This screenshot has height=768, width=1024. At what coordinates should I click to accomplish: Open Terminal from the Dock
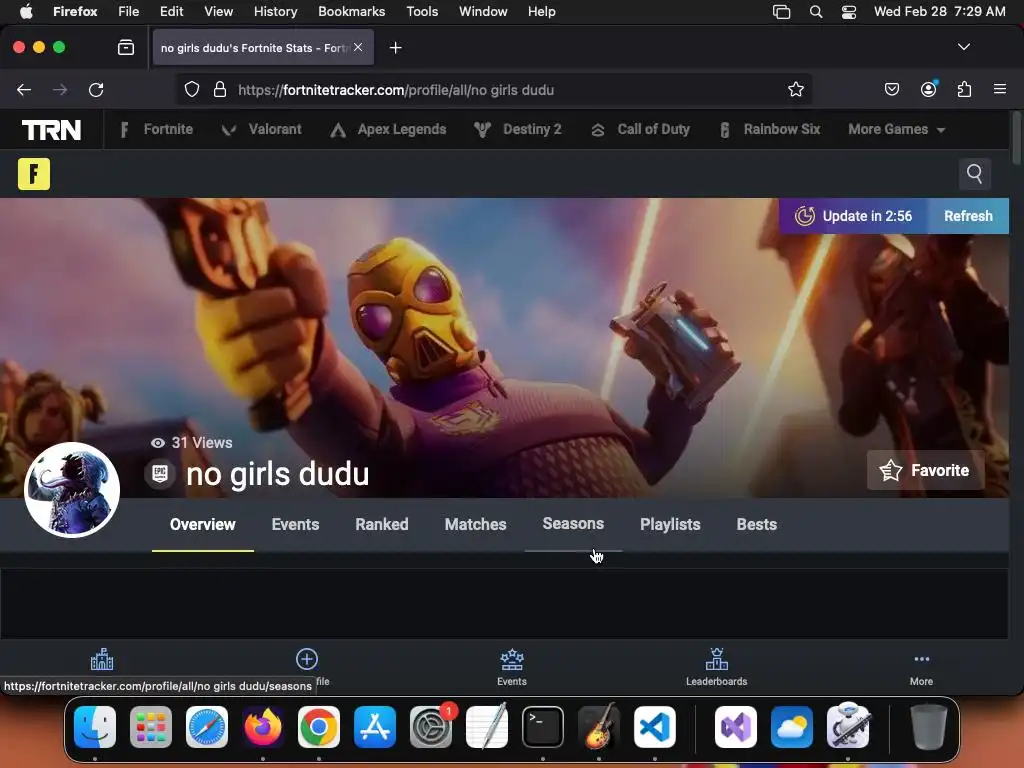point(543,727)
